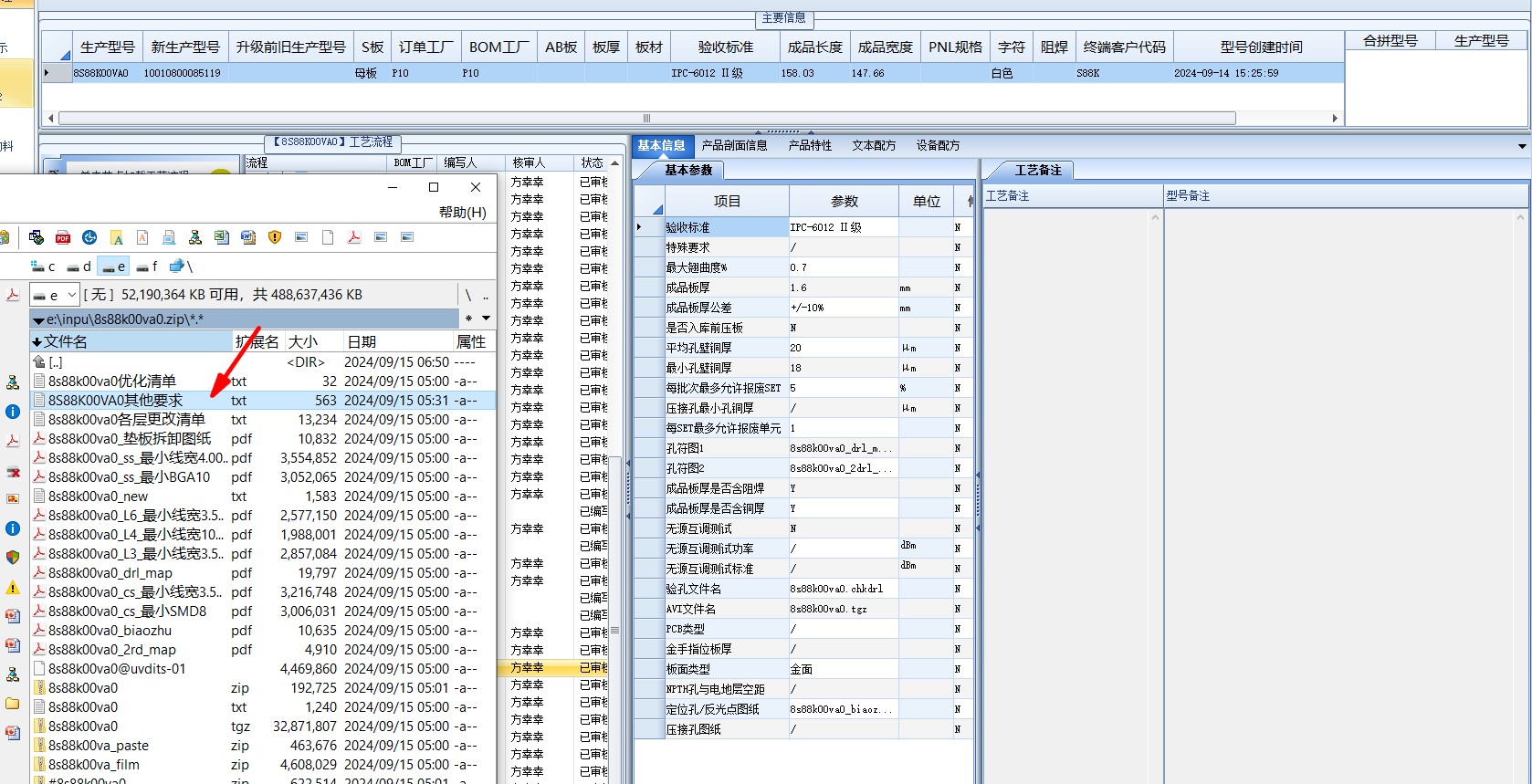Screen dimensions: 1532x784
Task: Click the Acrobat icon in the top toolbar
Action: pyautogui.click(x=354, y=237)
